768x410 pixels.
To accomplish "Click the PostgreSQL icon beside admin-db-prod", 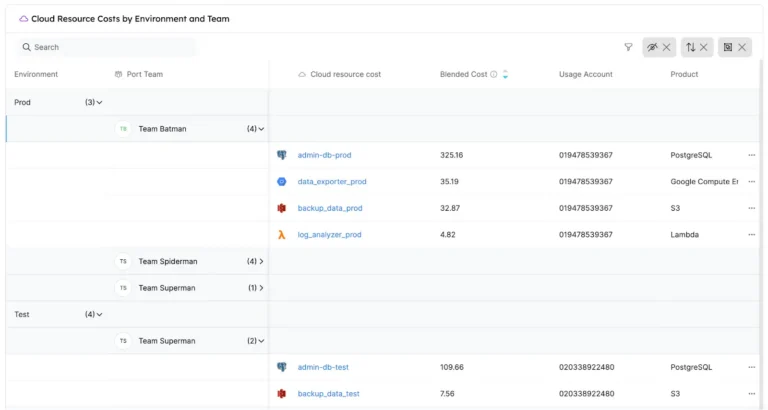I will (282, 155).
